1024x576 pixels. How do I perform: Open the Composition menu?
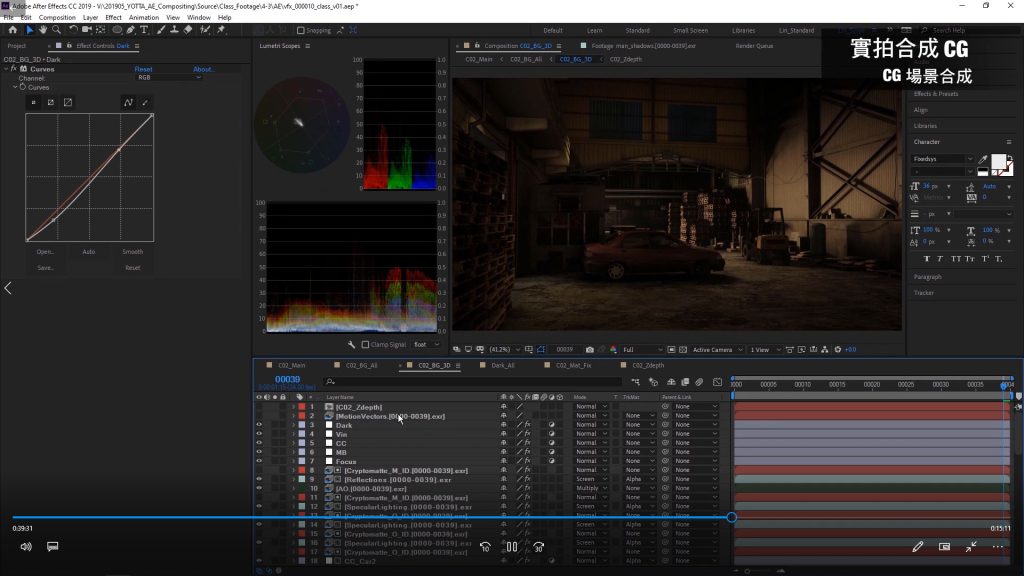pyautogui.click(x=56, y=17)
